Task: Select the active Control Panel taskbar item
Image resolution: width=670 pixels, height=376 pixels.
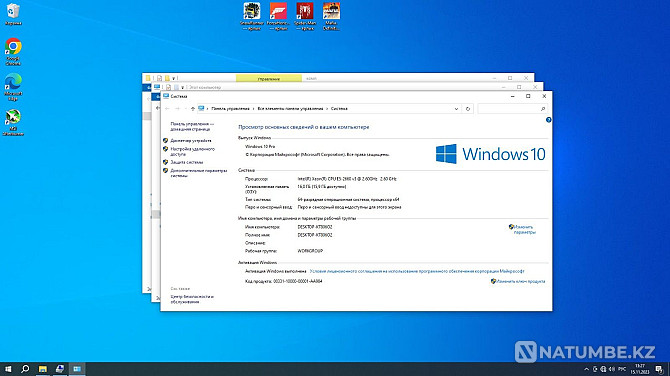Action: pyautogui.click(x=77, y=369)
